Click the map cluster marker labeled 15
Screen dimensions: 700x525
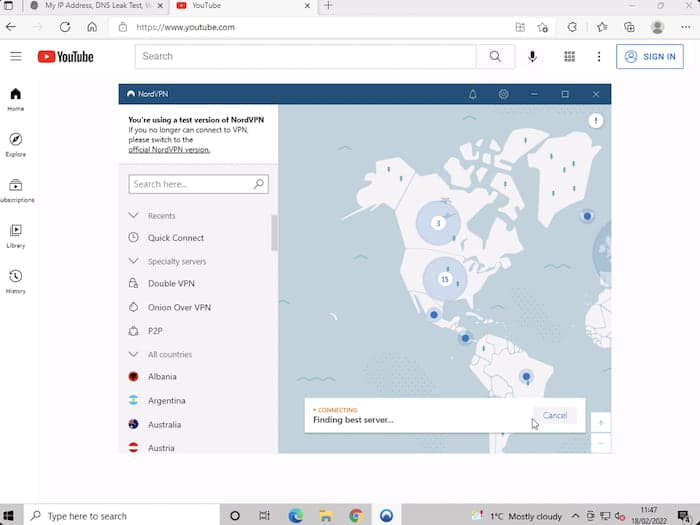pyautogui.click(x=445, y=279)
